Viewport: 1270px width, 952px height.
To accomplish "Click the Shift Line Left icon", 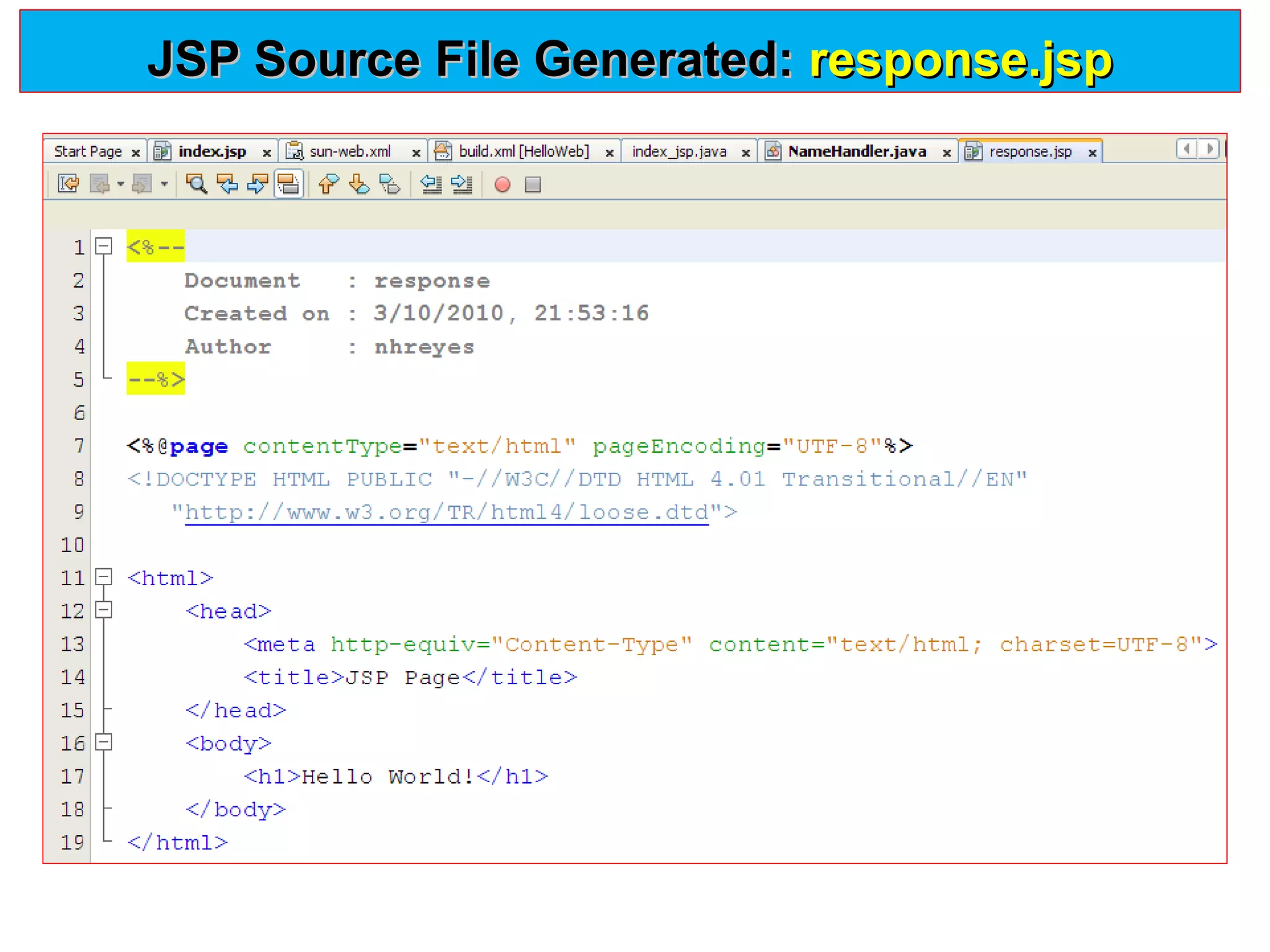I will [x=432, y=184].
